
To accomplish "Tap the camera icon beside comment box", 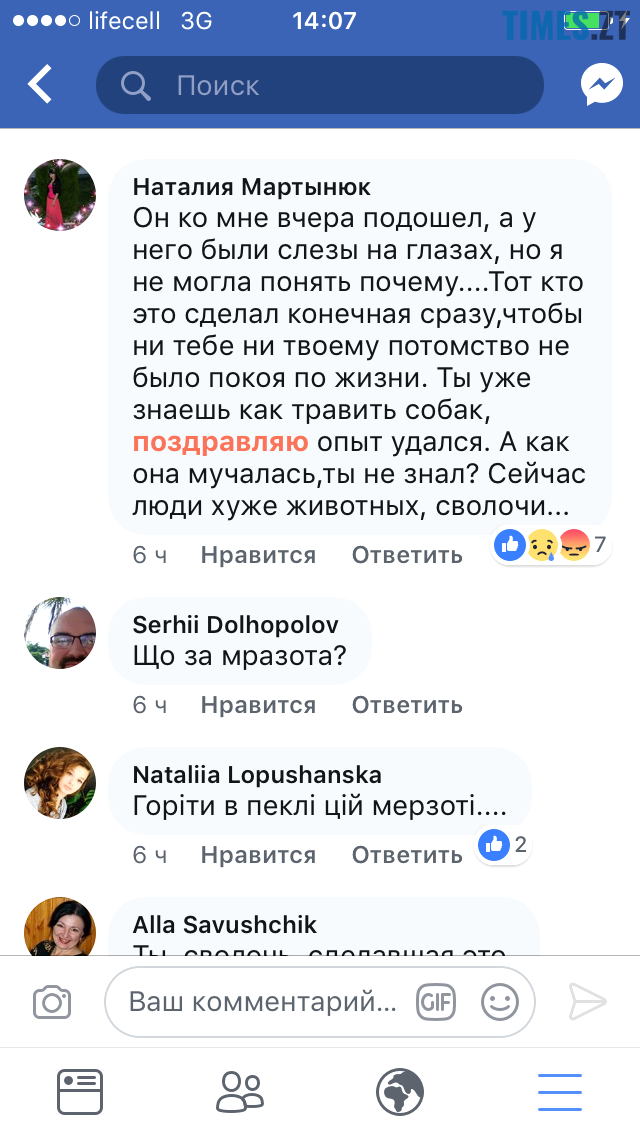I will [52, 1001].
